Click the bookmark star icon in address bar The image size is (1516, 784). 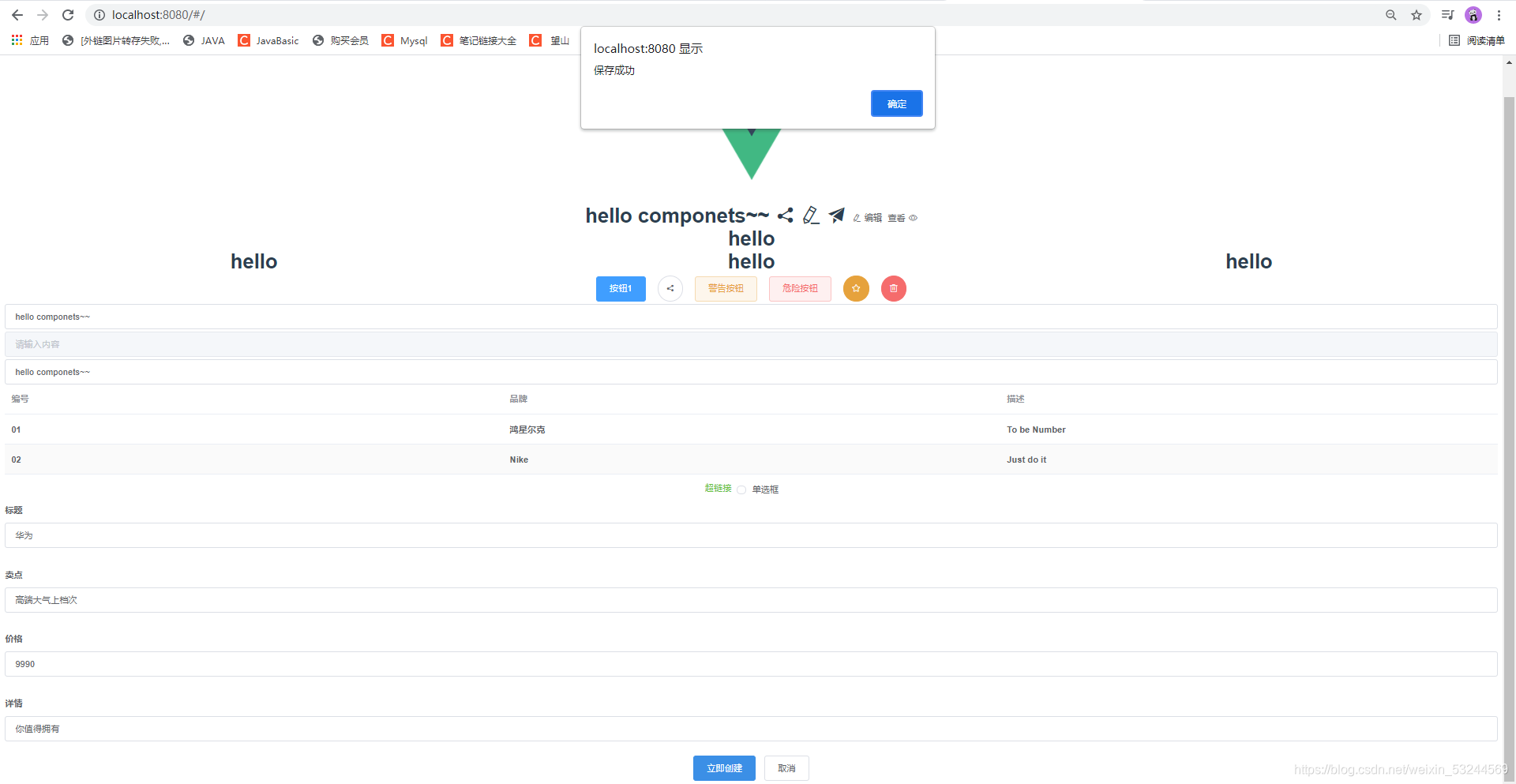pyautogui.click(x=1417, y=15)
